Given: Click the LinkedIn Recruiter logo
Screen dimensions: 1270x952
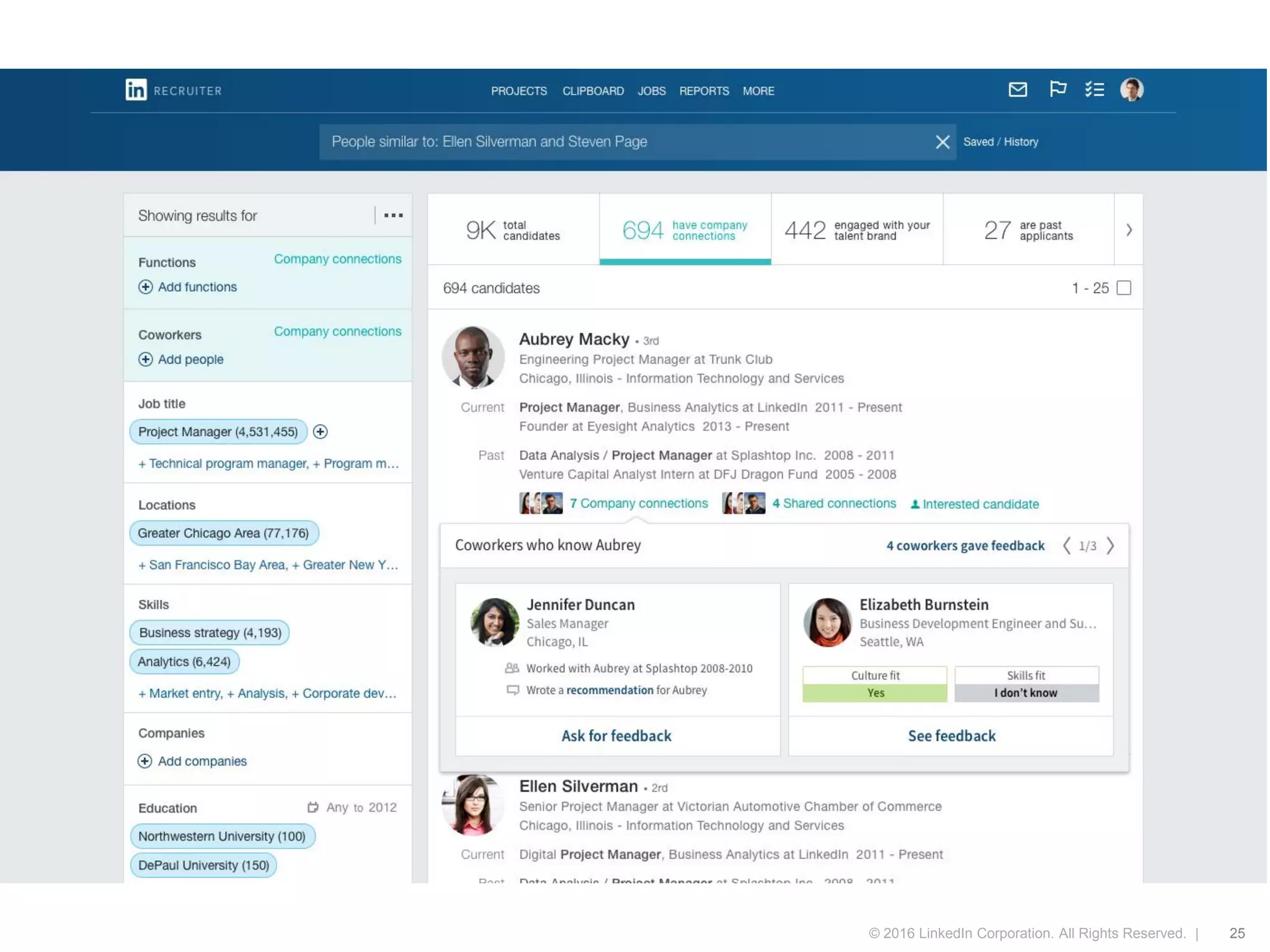Looking at the screenshot, I should tap(173, 90).
